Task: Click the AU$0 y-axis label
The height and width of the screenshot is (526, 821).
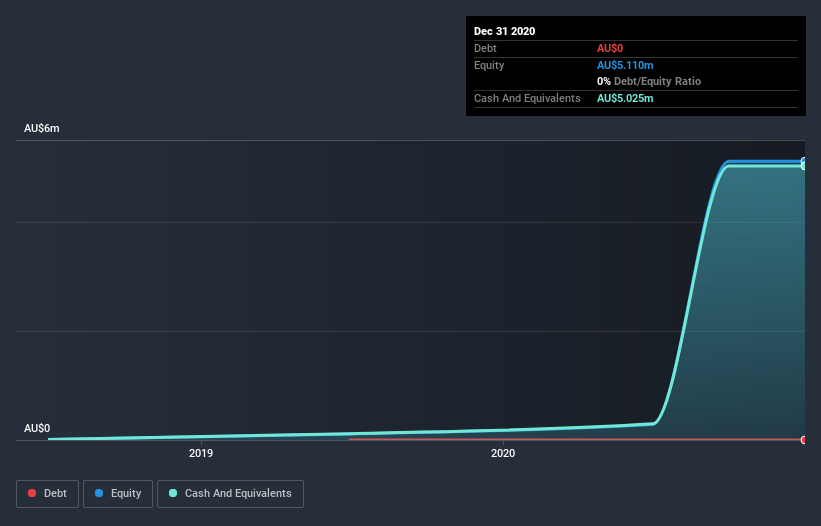Action: pyautogui.click(x=37, y=428)
